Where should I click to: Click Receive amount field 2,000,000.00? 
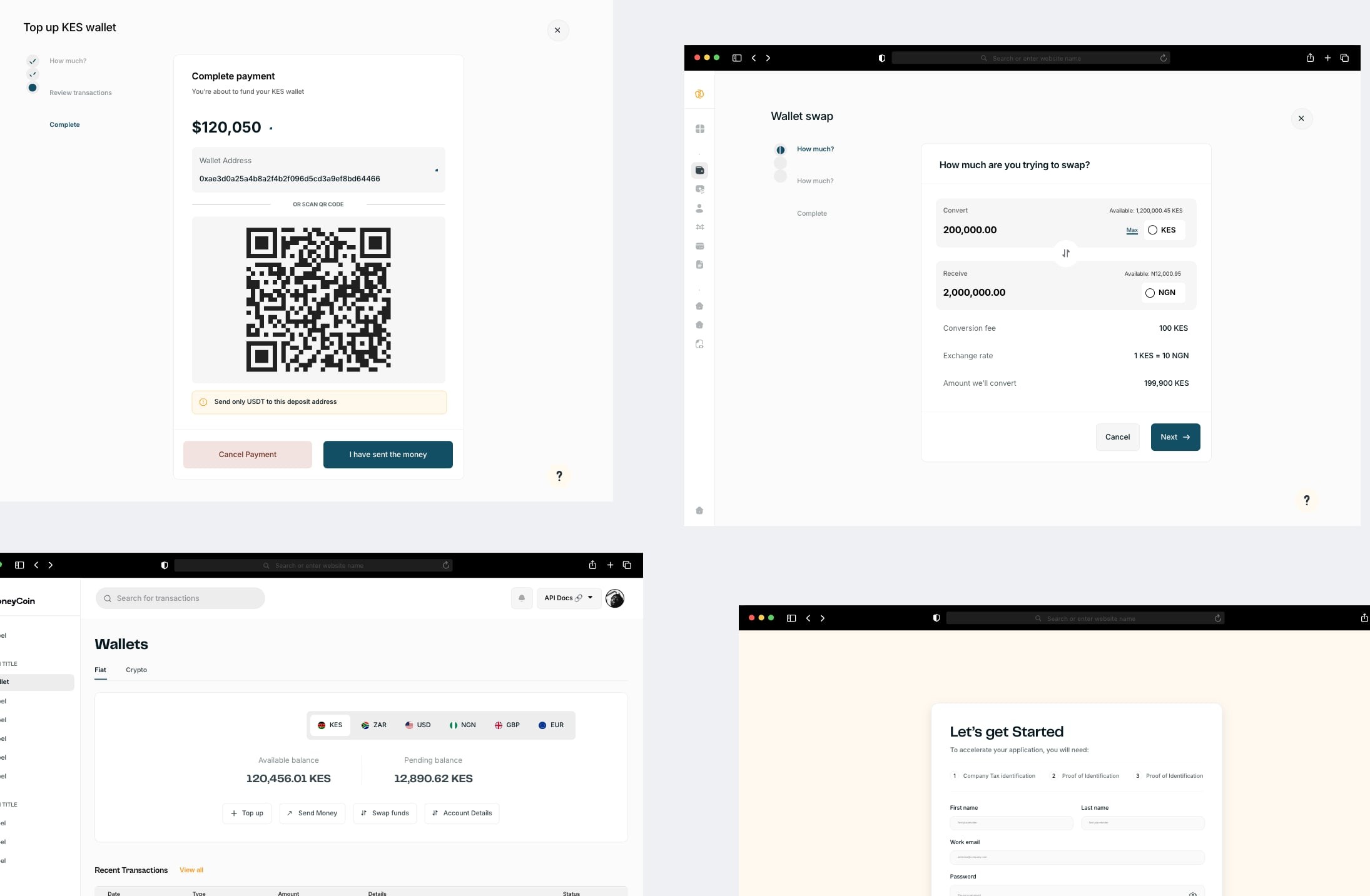(x=974, y=293)
